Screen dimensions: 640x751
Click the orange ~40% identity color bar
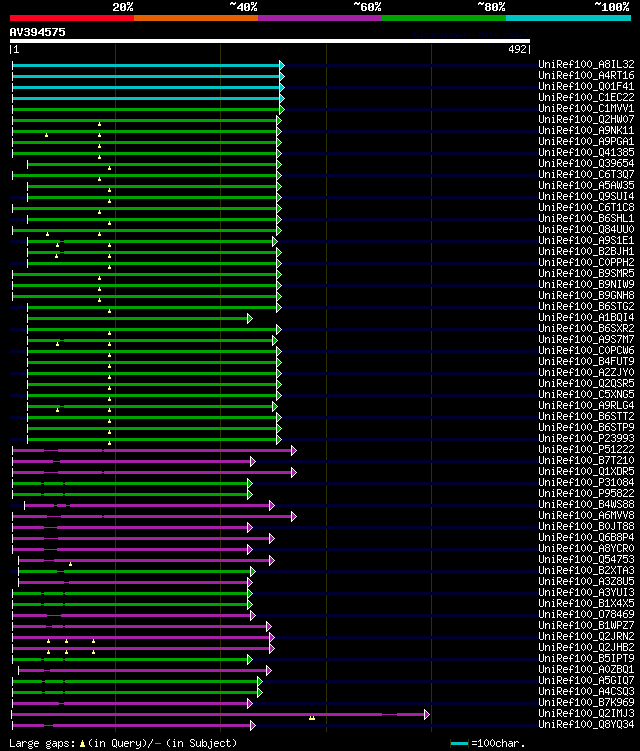tap(196, 18)
